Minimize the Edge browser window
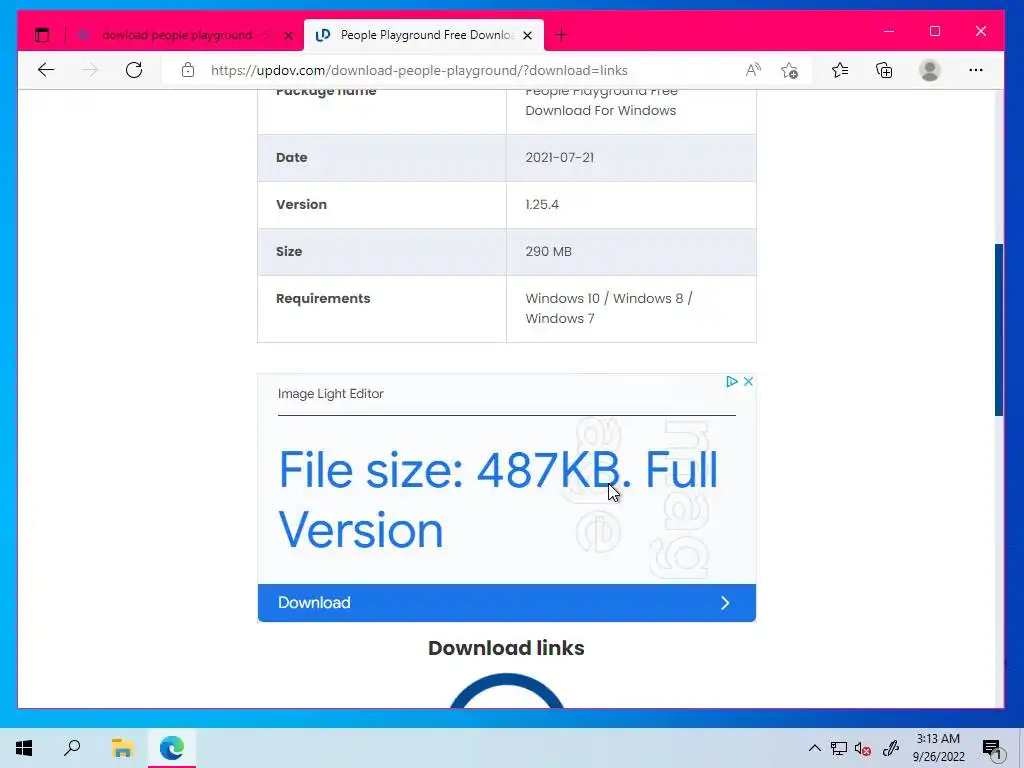Image resolution: width=1024 pixels, height=768 pixels. [x=889, y=31]
